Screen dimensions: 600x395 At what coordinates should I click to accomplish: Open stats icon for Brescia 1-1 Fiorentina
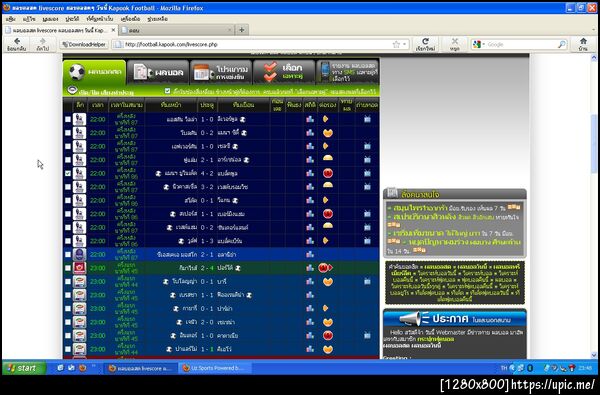tap(310, 295)
